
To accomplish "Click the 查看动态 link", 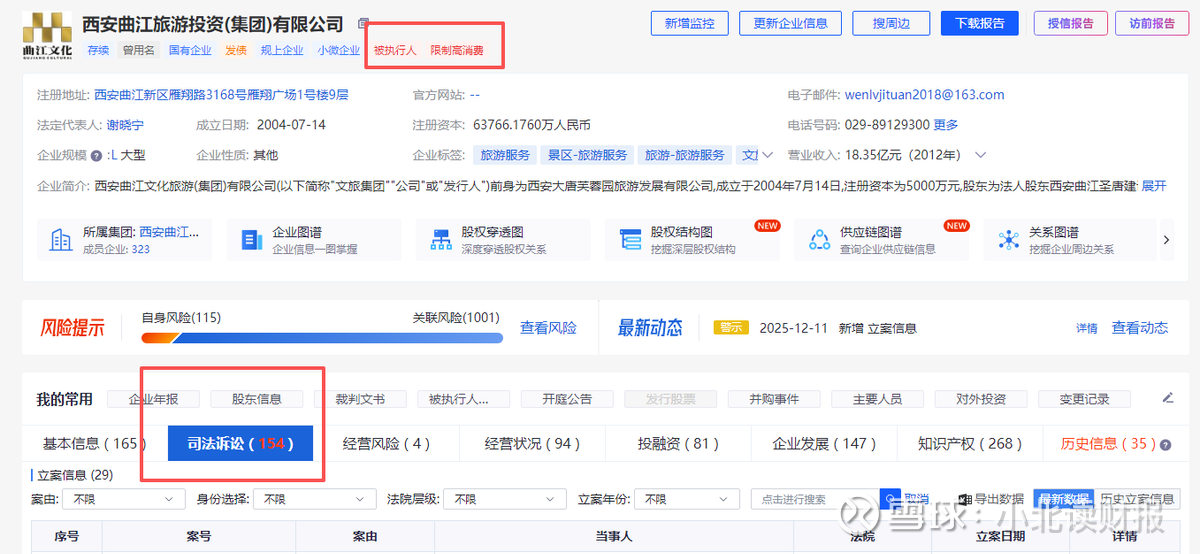I will 1140,328.
